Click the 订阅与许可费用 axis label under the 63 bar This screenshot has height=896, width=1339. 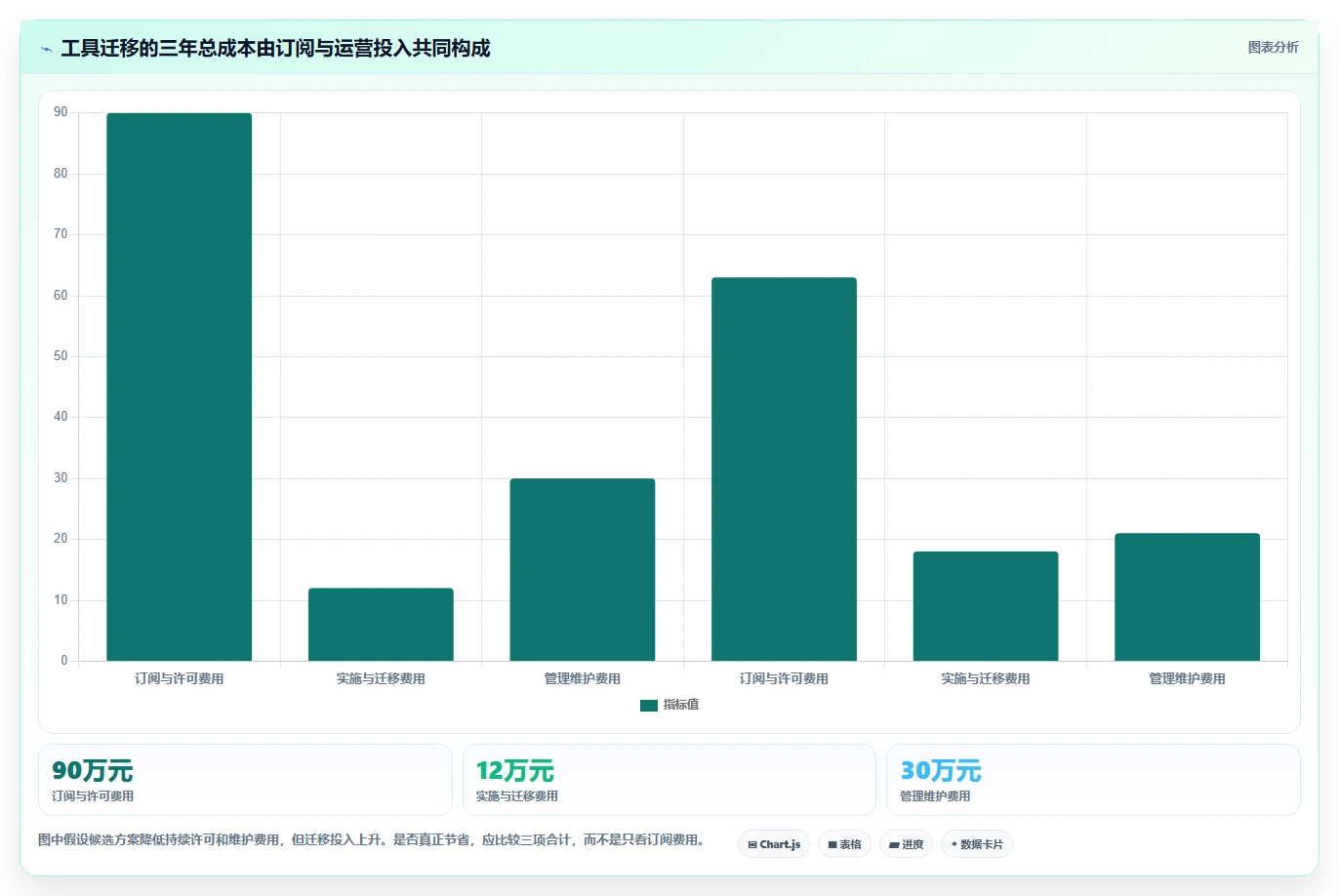coord(784,678)
